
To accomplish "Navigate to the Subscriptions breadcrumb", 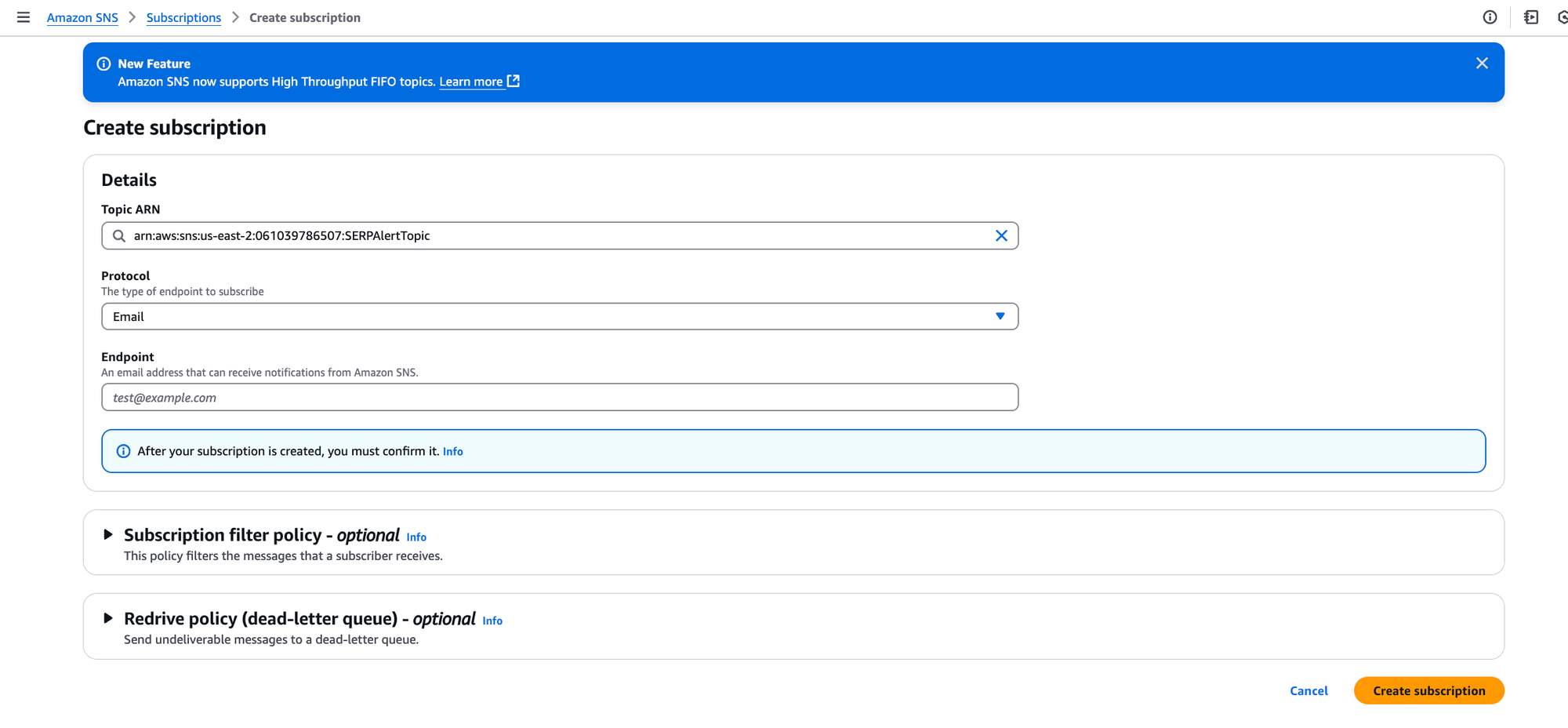I will (x=183, y=17).
